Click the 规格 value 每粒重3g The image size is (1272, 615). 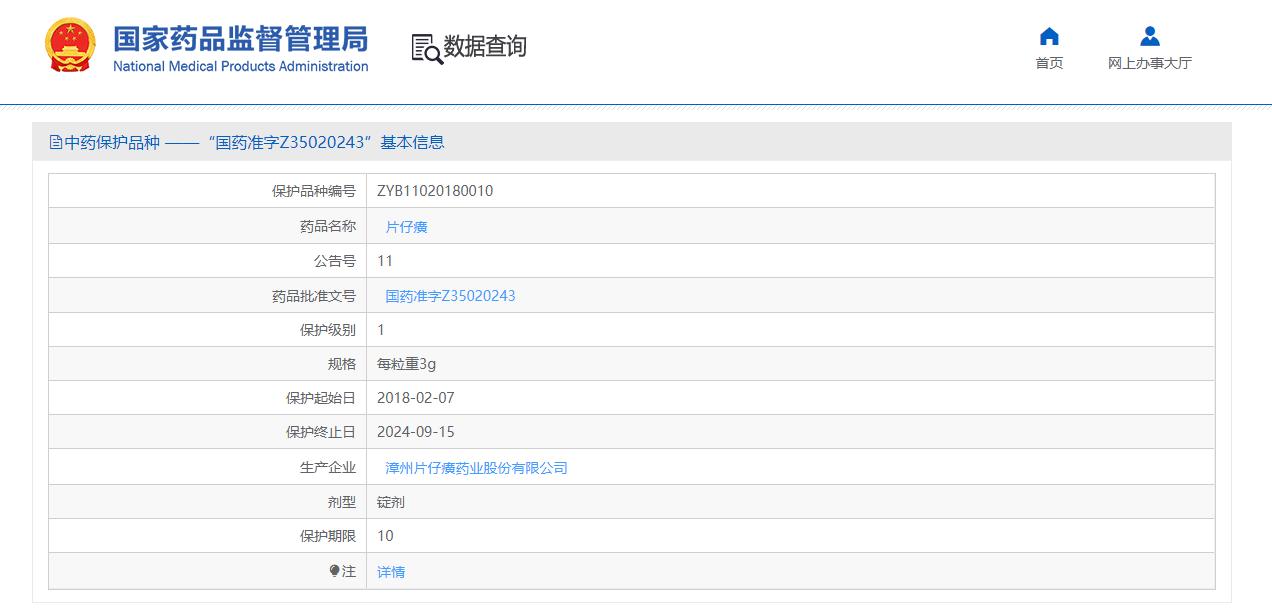coord(405,363)
